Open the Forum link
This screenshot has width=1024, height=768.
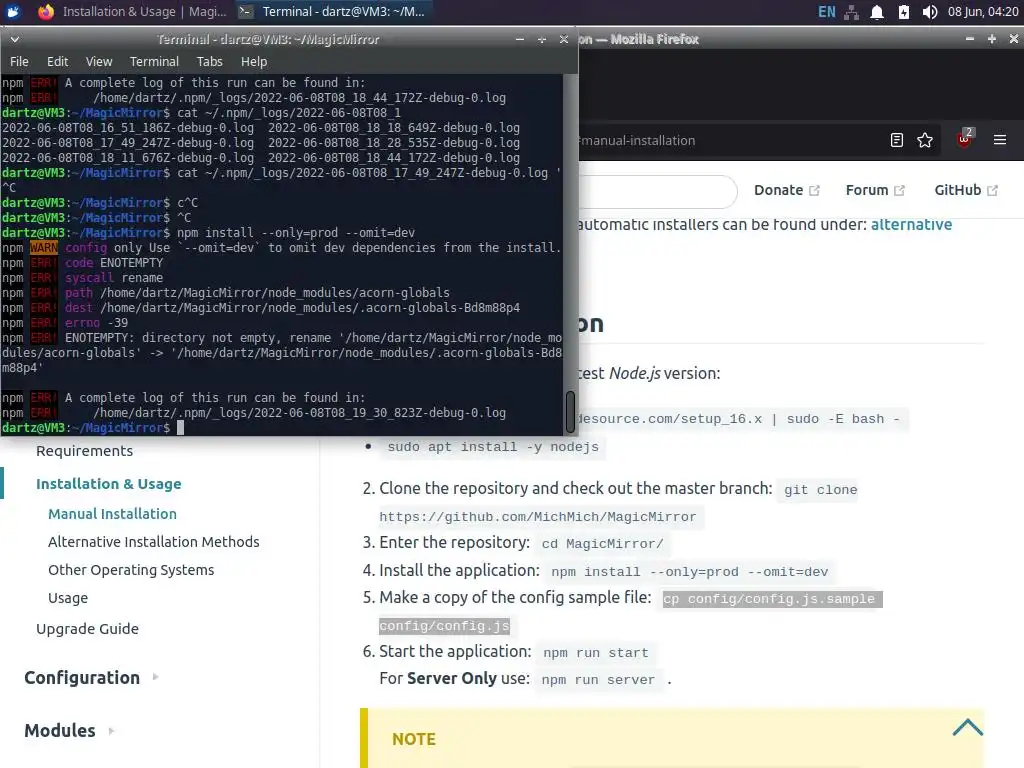pos(867,190)
